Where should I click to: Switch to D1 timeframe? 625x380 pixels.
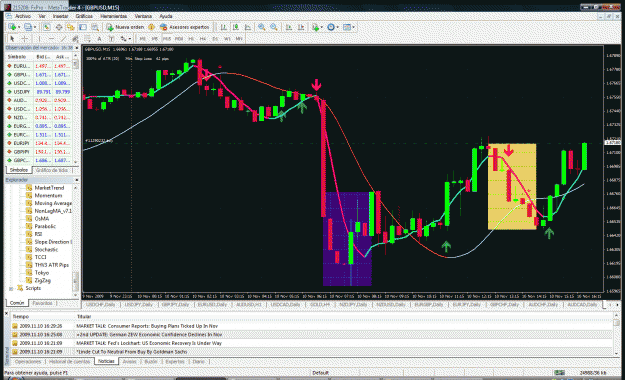coord(215,39)
